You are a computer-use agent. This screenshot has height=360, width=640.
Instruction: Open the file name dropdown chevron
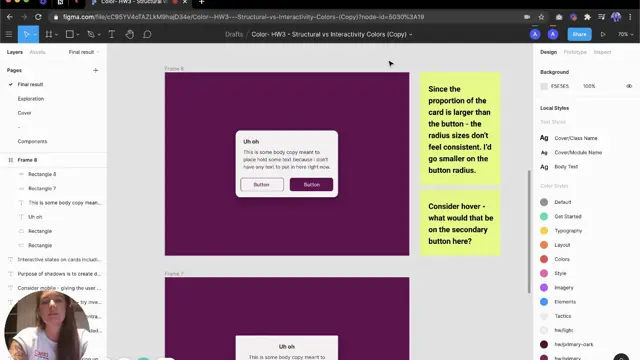coord(411,35)
